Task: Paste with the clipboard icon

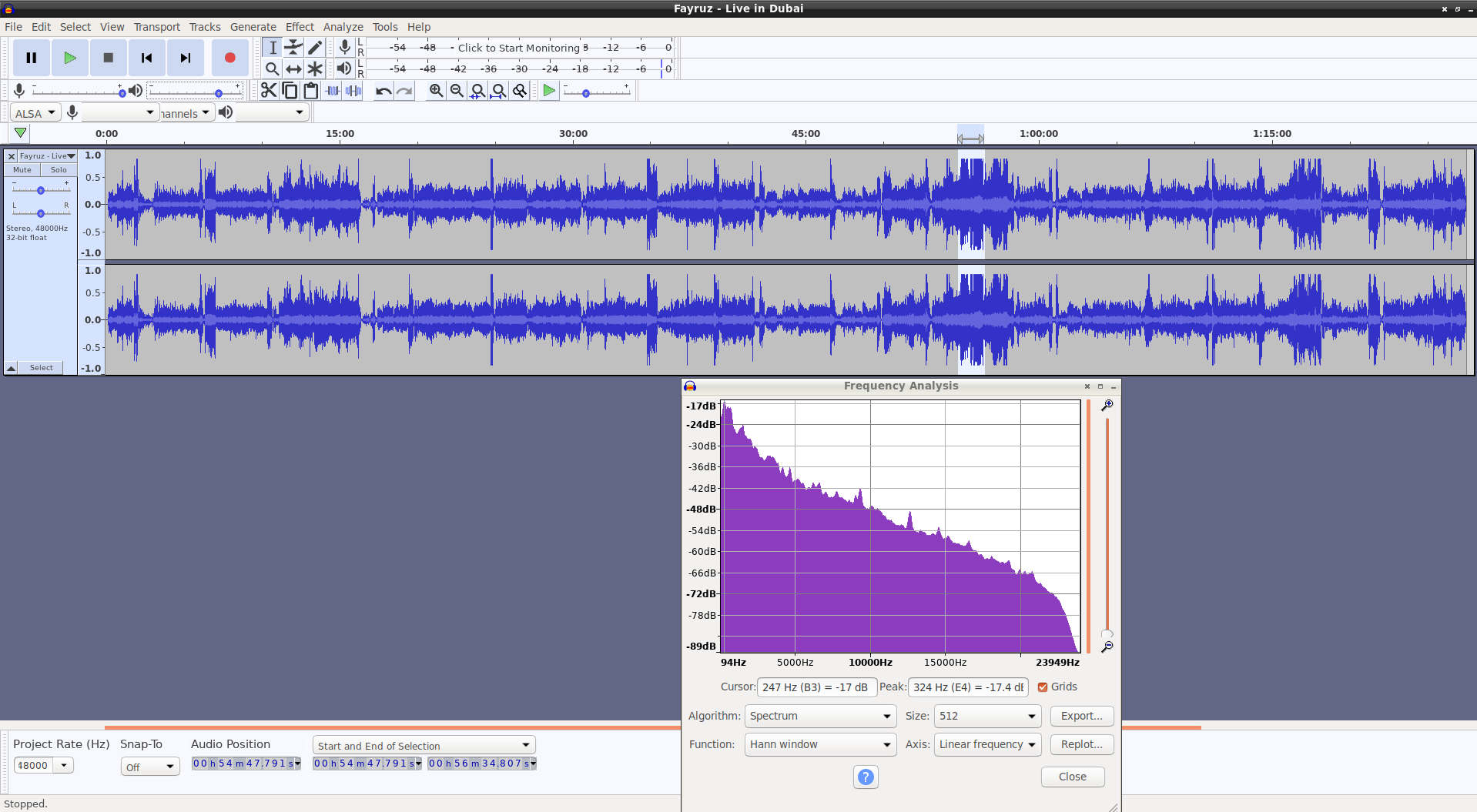Action: coord(311,91)
